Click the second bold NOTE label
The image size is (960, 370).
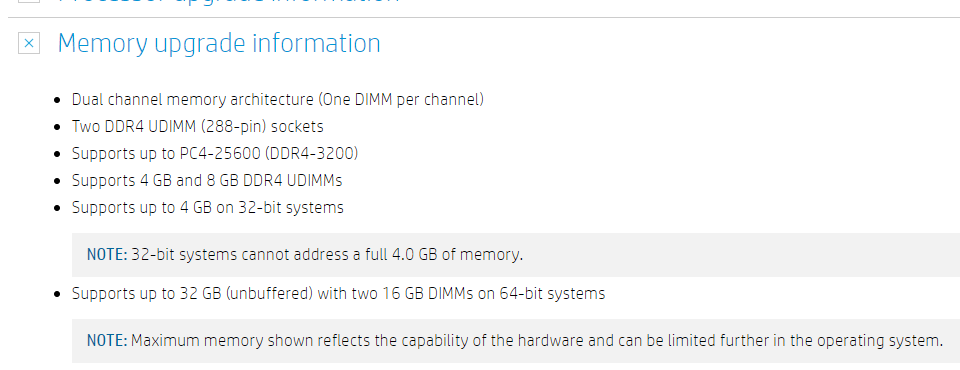107,341
